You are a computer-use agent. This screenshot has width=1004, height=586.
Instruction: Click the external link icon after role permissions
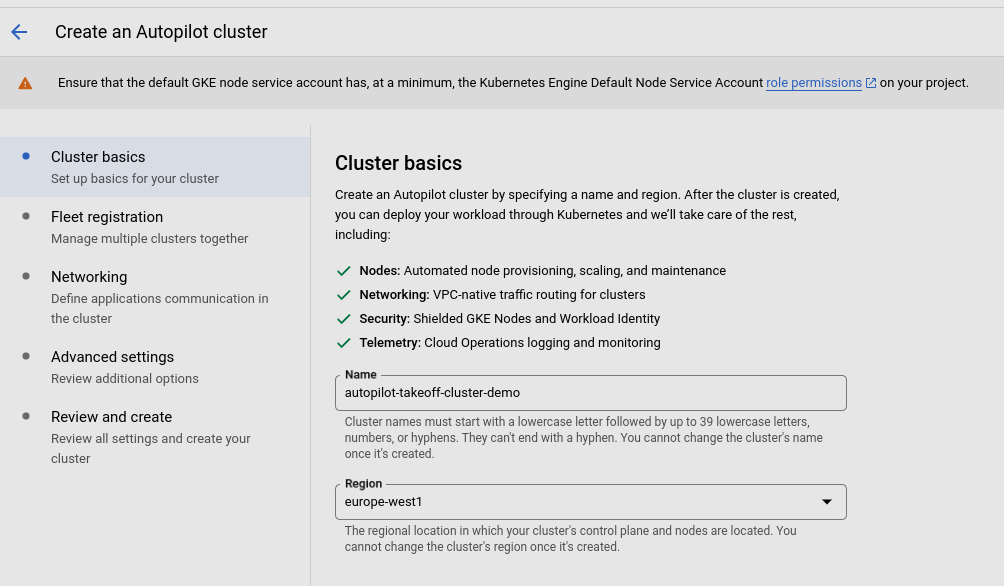coord(871,83)
